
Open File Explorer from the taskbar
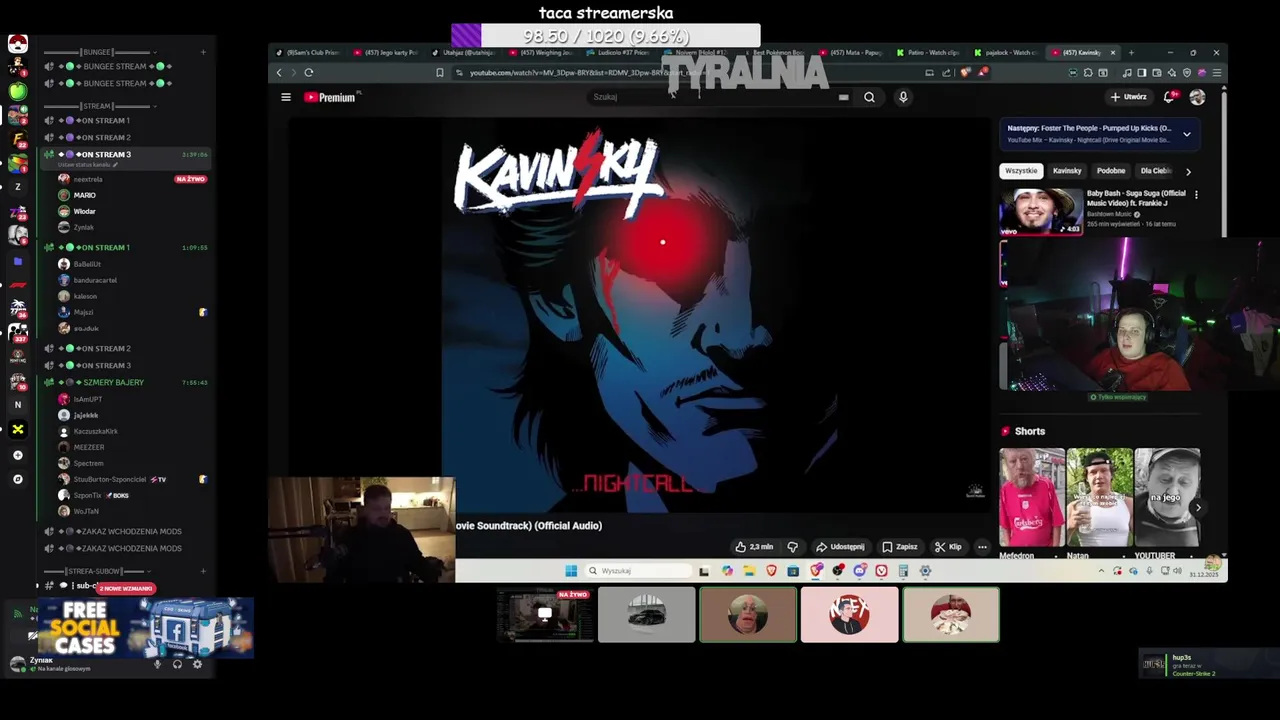749,571
